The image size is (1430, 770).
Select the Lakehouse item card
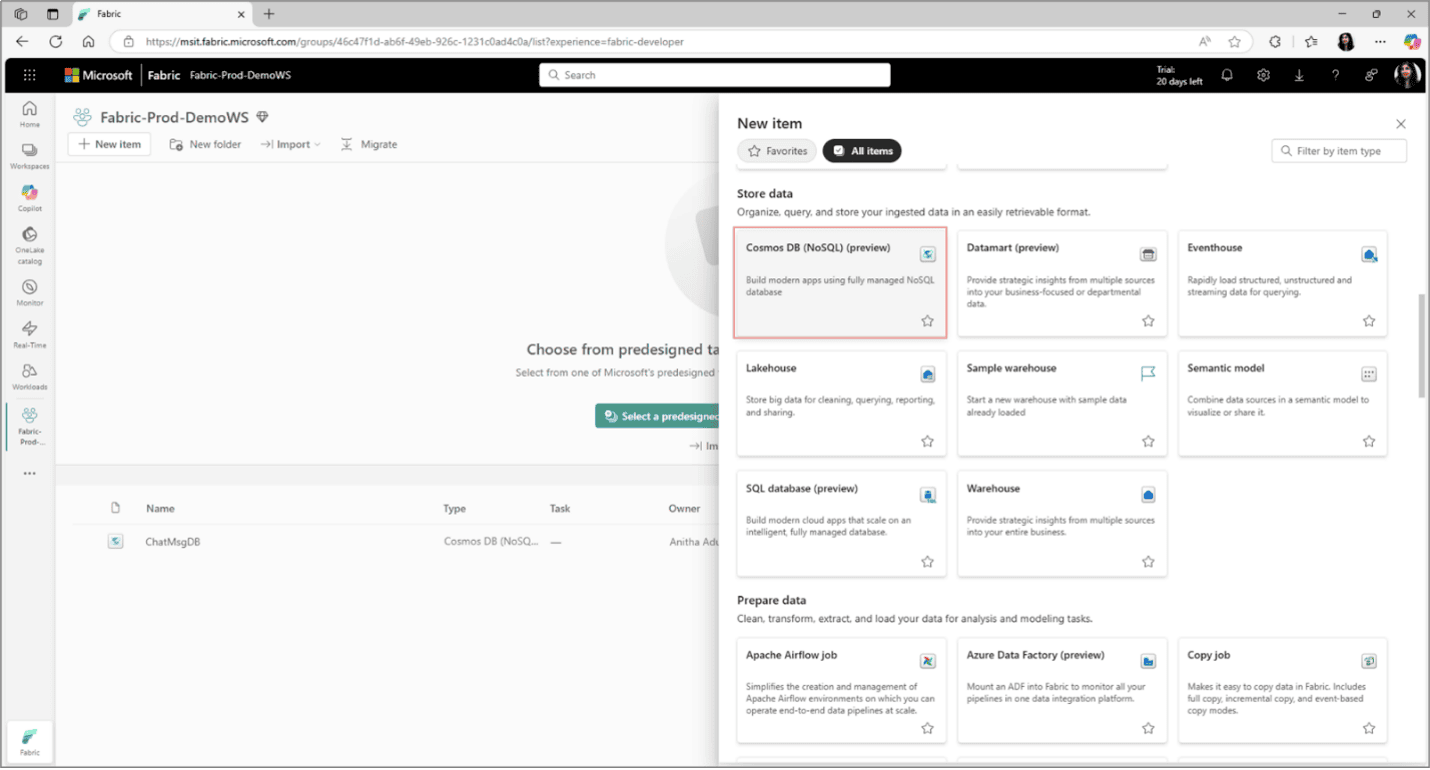pyautogui.click(x=841, y=403)
